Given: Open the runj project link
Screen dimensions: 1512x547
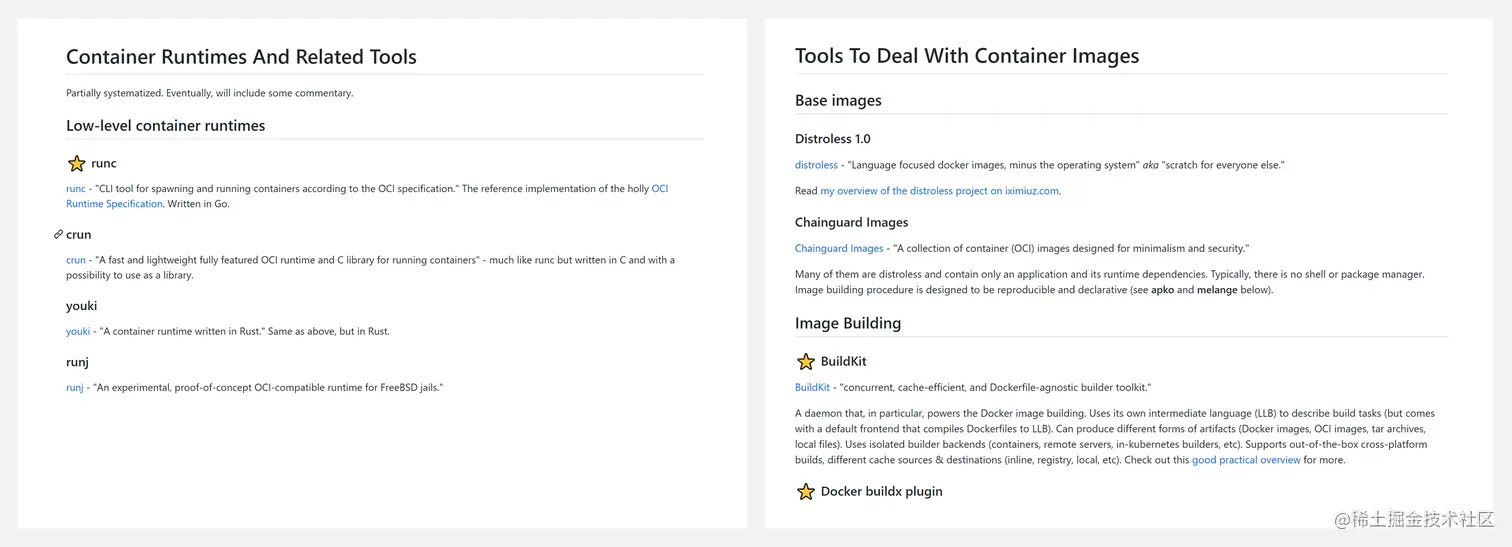Looking at the screenshot, I should point(74,387).
